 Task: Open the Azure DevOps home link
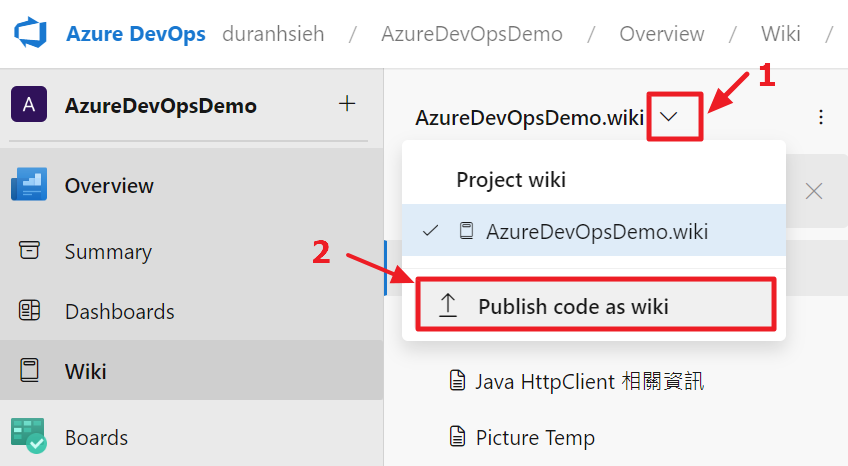click(136, 34)
